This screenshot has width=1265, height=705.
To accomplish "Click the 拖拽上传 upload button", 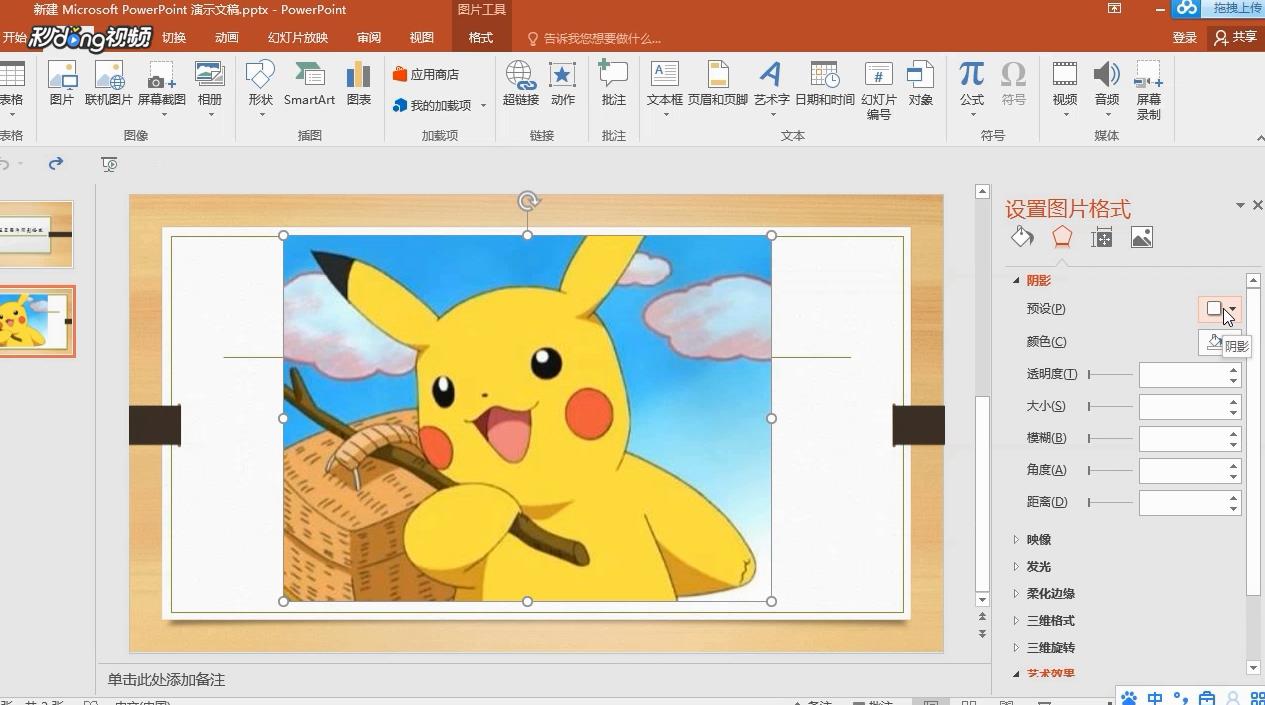I will [1217, 8].
